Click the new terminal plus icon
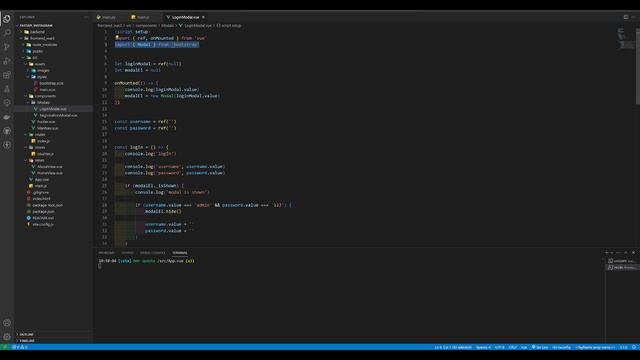The height and width of the screenshot is (360, 640). click(607, 253)
